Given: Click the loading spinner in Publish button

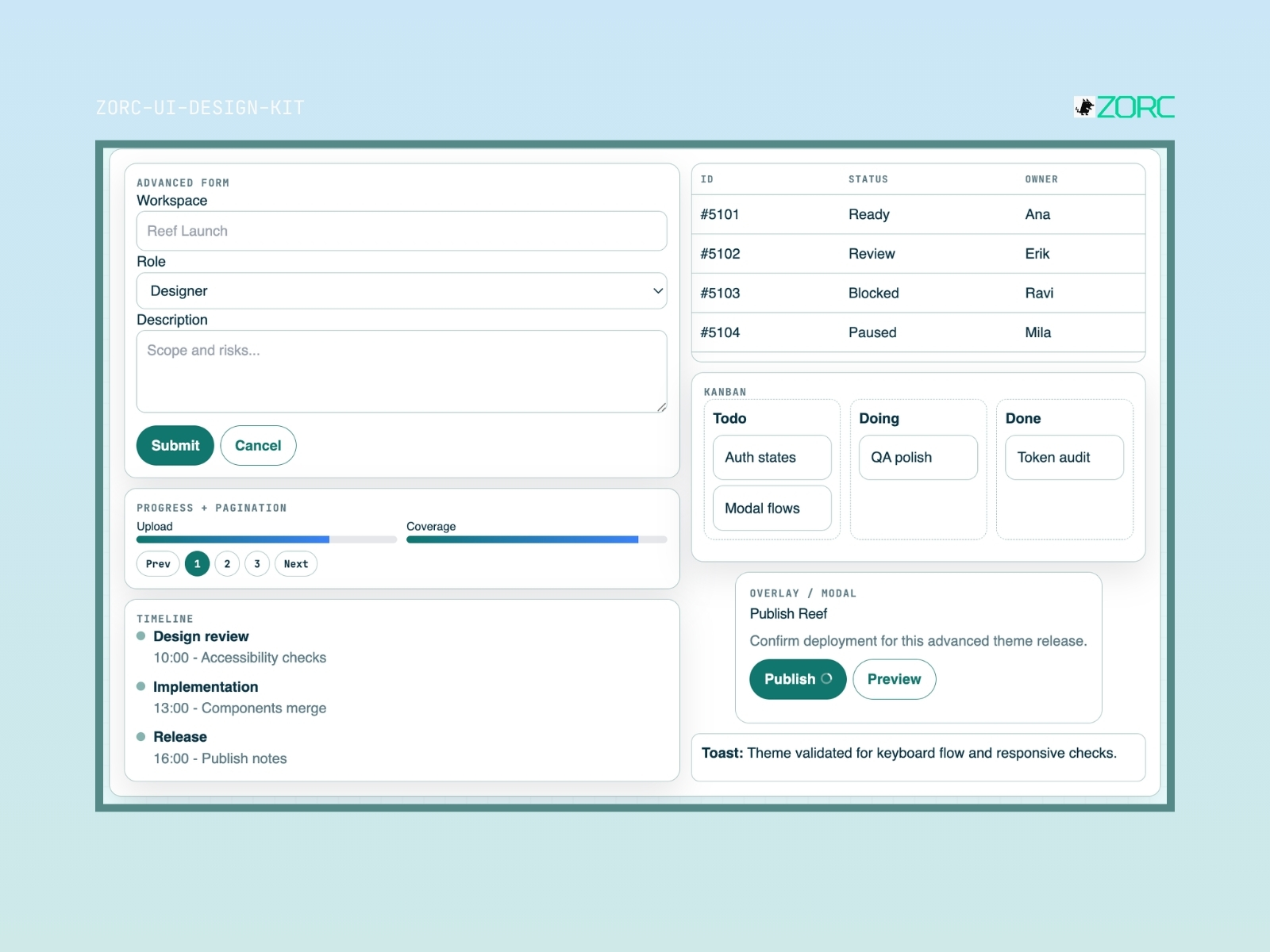Looking at the screenshot, I should pos(826,678).
